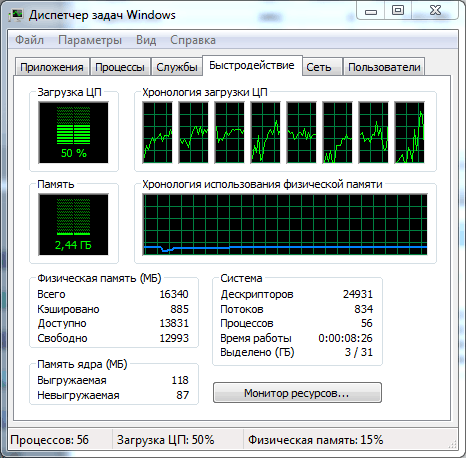Click the physical memory usage history graph
The image size is (466, 458).
point(285,225)
